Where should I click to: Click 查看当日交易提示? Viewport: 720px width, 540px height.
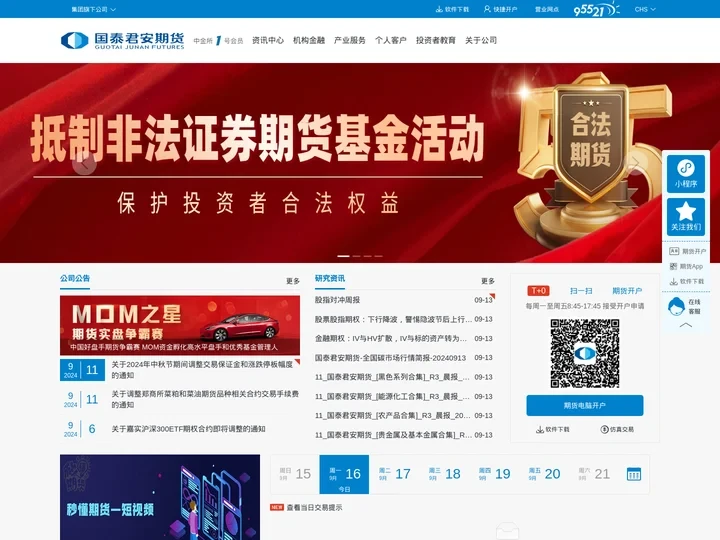tap(314, 507)
